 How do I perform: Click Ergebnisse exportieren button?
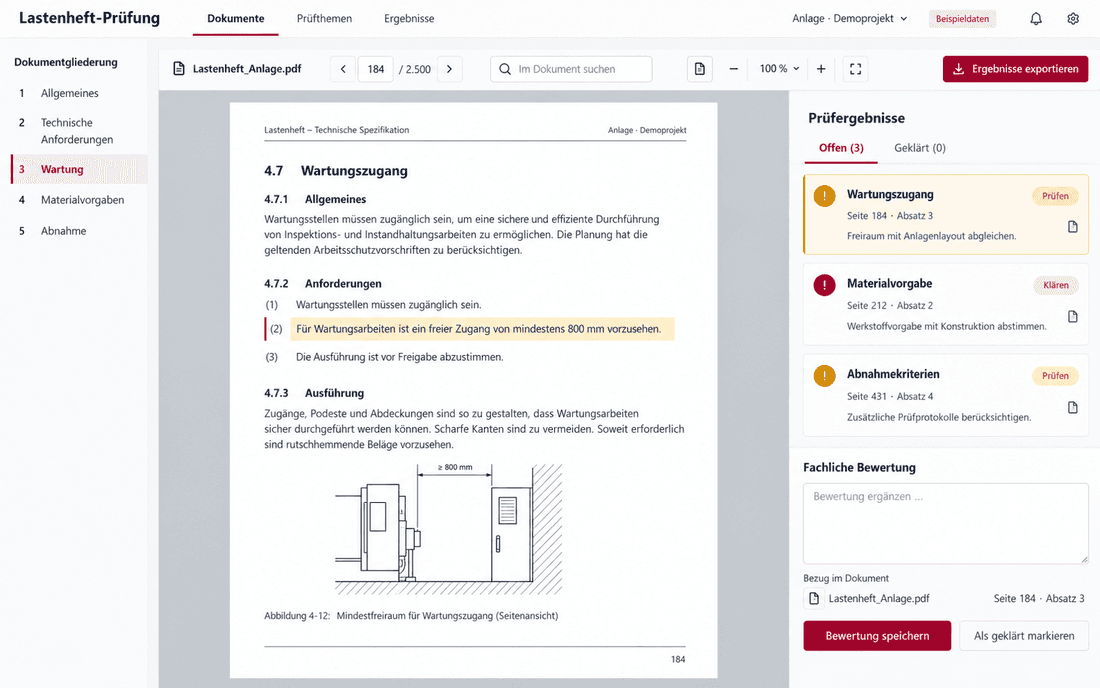pyautogui.click(x=1015, y=69)
